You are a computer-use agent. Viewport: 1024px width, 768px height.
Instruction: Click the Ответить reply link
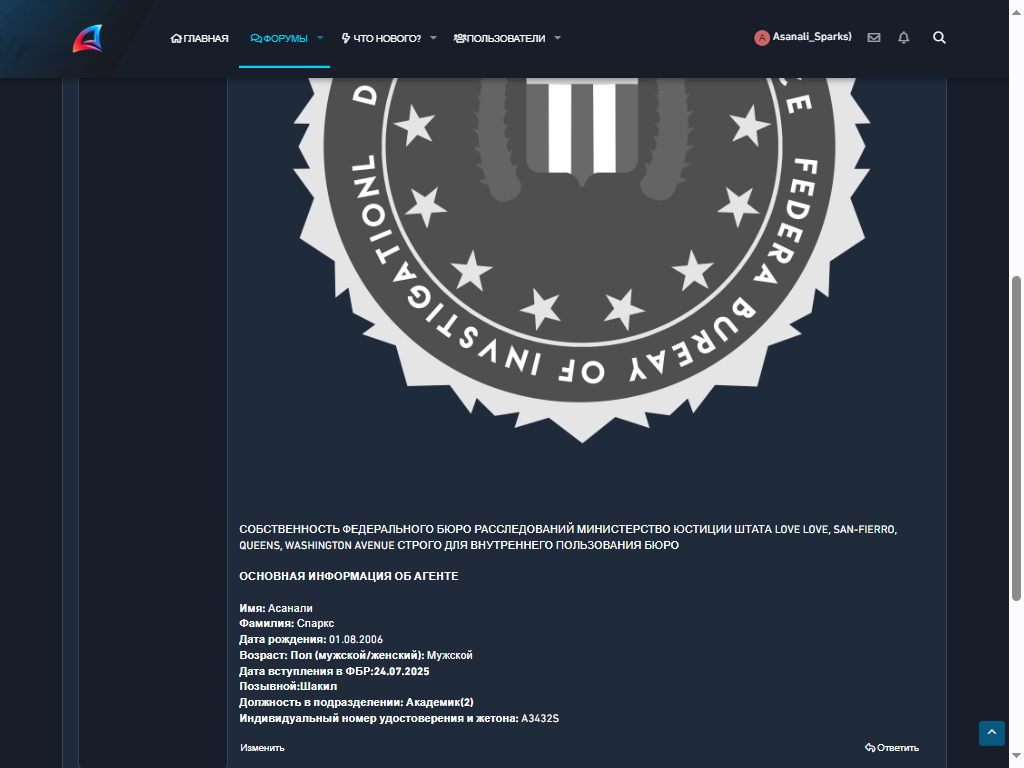[x=891, y=748]
